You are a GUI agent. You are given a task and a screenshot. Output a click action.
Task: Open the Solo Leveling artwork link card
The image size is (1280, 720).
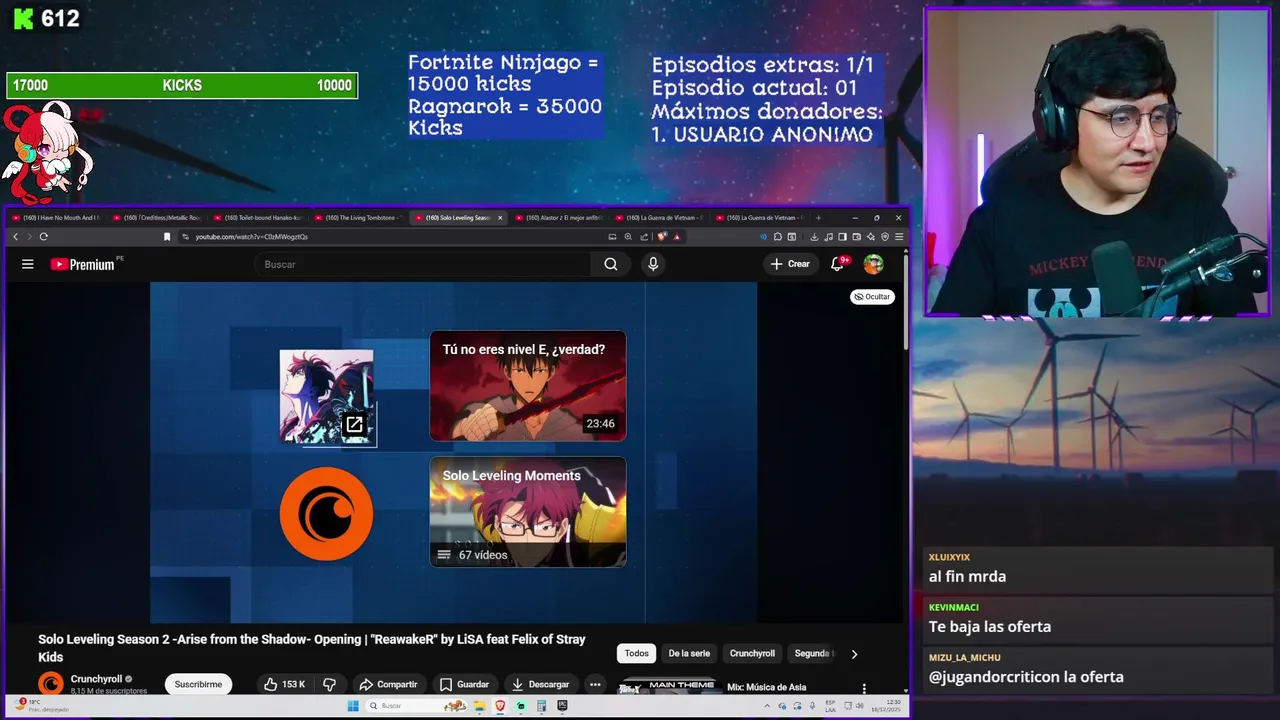click(326, 397)
